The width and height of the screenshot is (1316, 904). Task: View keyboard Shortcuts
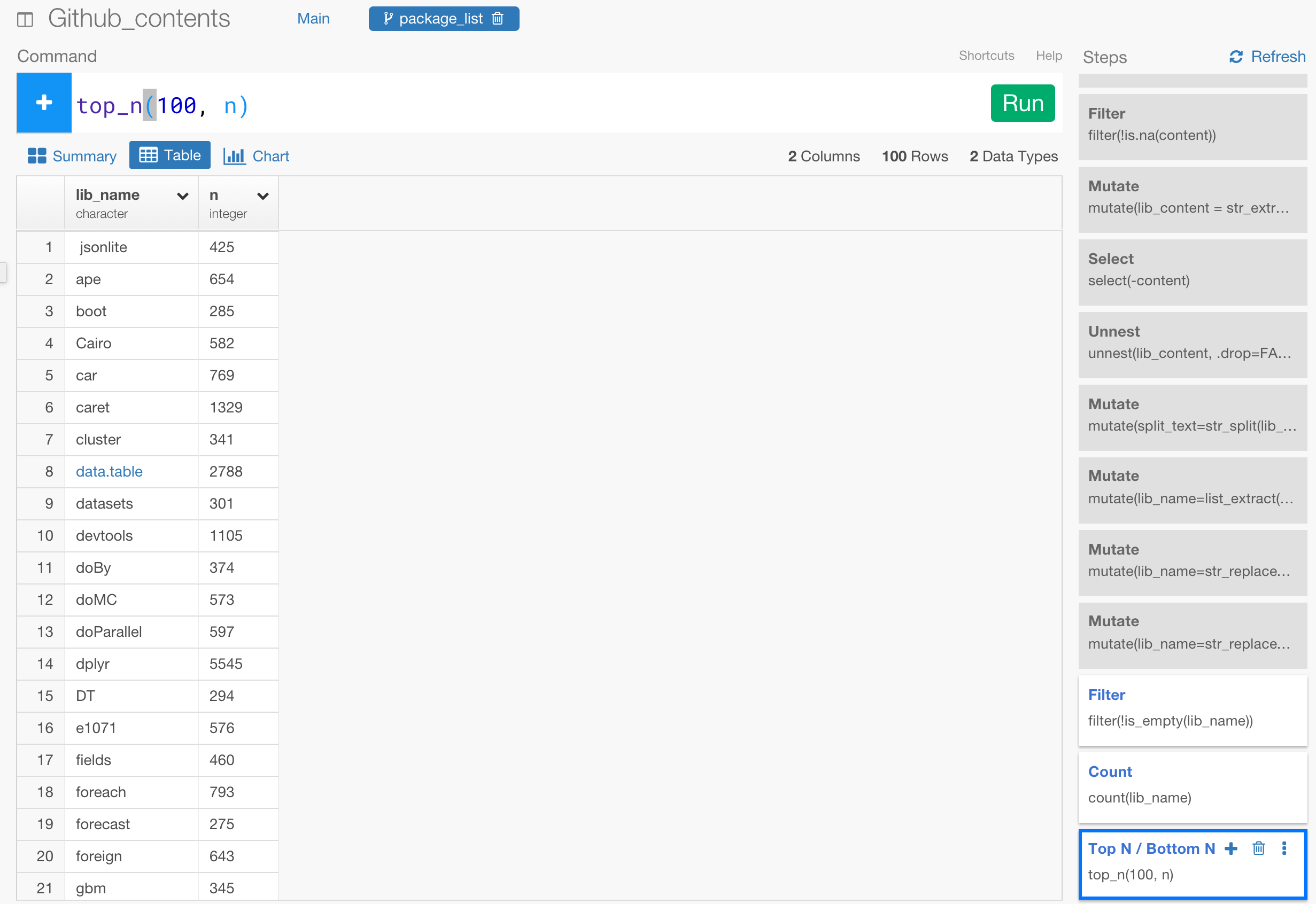click(x=986, y=55)
